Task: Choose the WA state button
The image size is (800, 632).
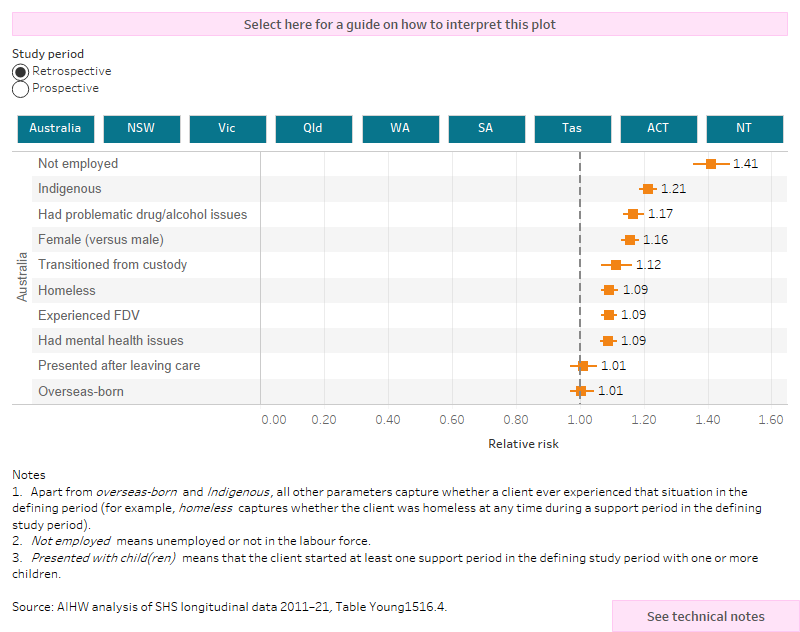Action: tap(400, 129)
